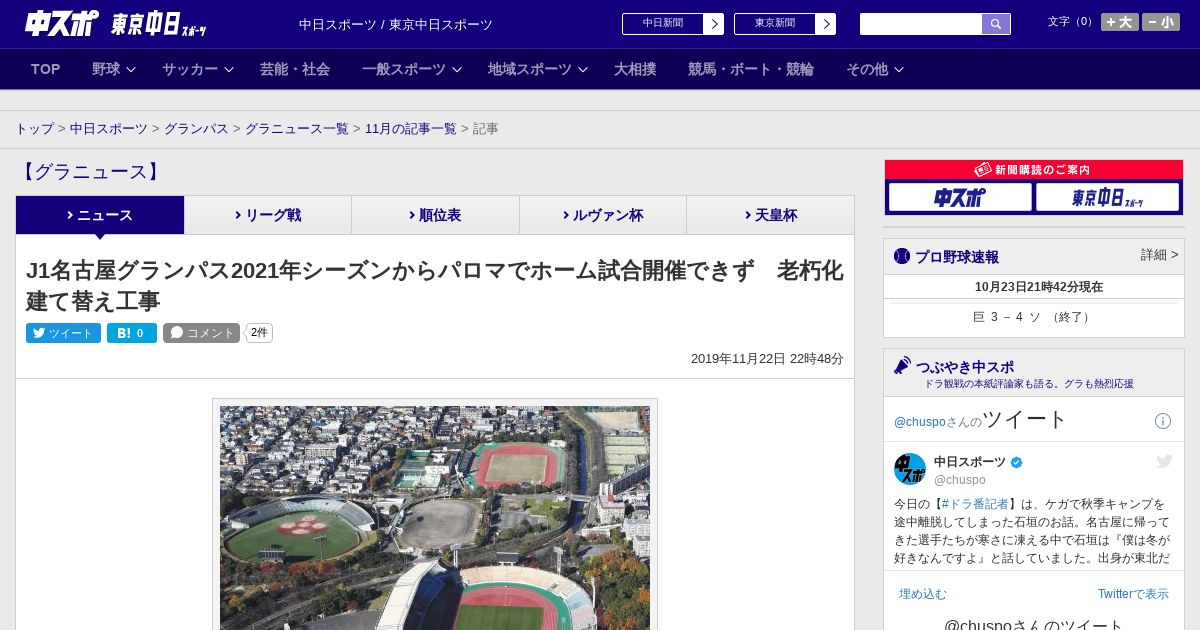Open the 中日新聞 site link
The height and width of the screenshot is (630, 1200).
(x=663, y=24)
